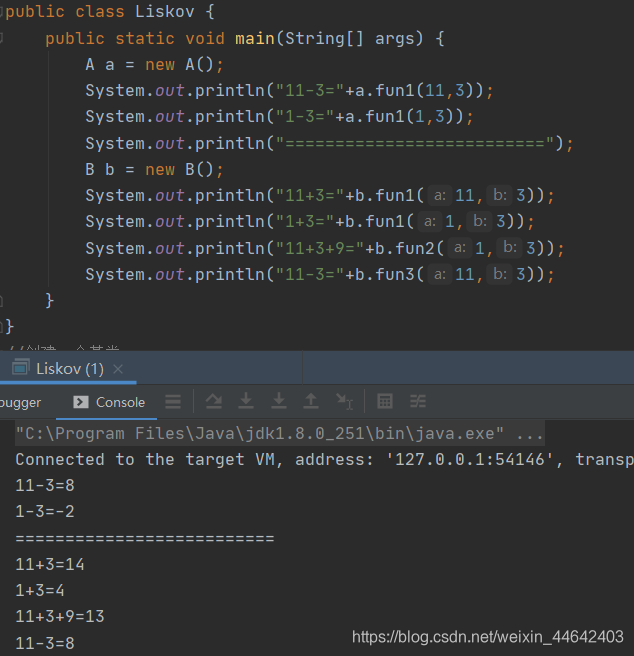
Task: Select the Liskov (1) run tab
Action: (x=70, y=369)
